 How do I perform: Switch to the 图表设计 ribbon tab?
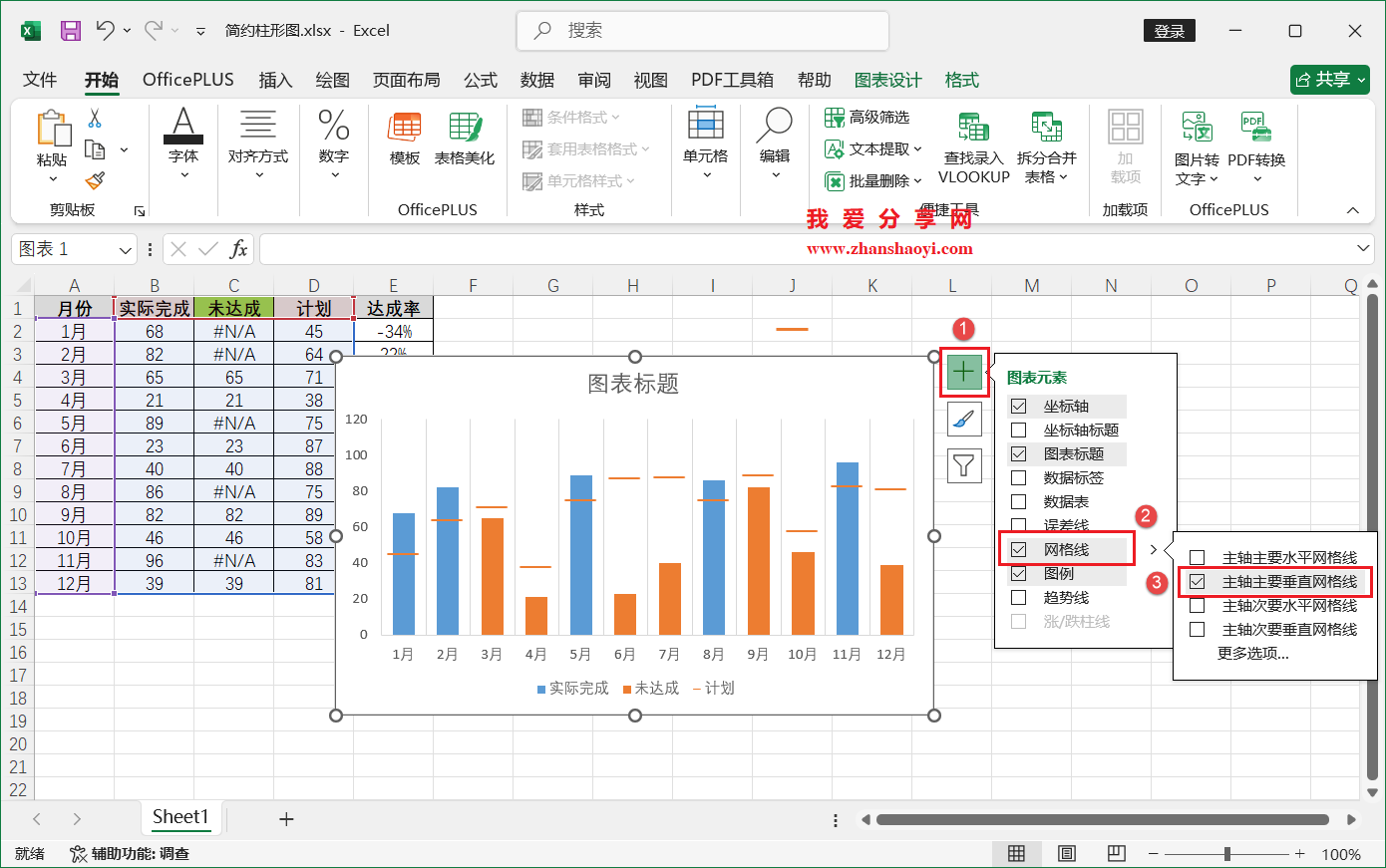[888, 79]
